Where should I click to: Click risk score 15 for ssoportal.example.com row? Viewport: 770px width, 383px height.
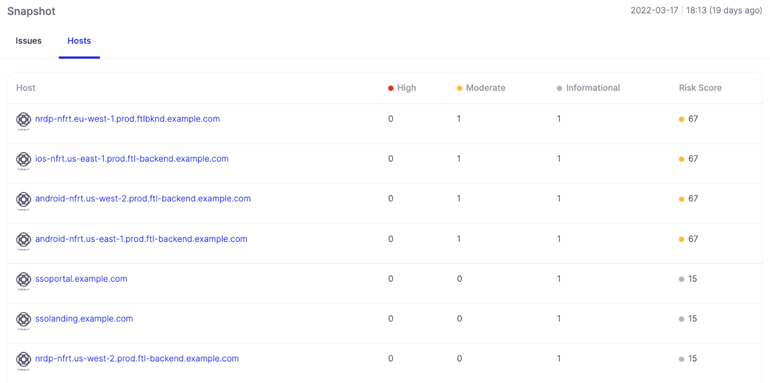688,279
